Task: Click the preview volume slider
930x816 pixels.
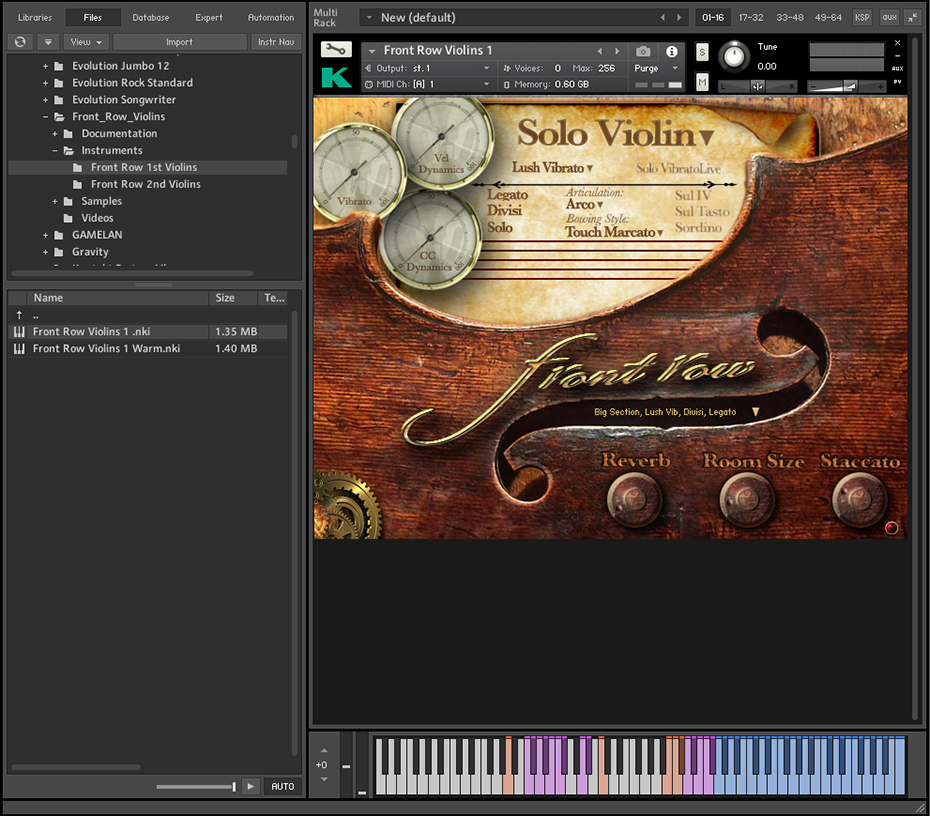Action: point(196,786)
